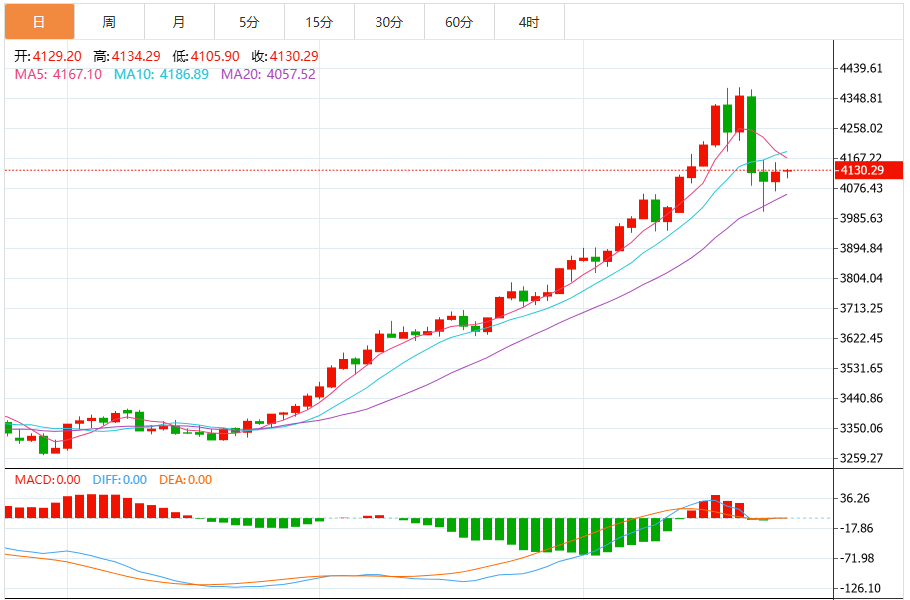The image size is (910, 600).
Task: Open the 4时 four-hour timeframe
Action: 531,19
